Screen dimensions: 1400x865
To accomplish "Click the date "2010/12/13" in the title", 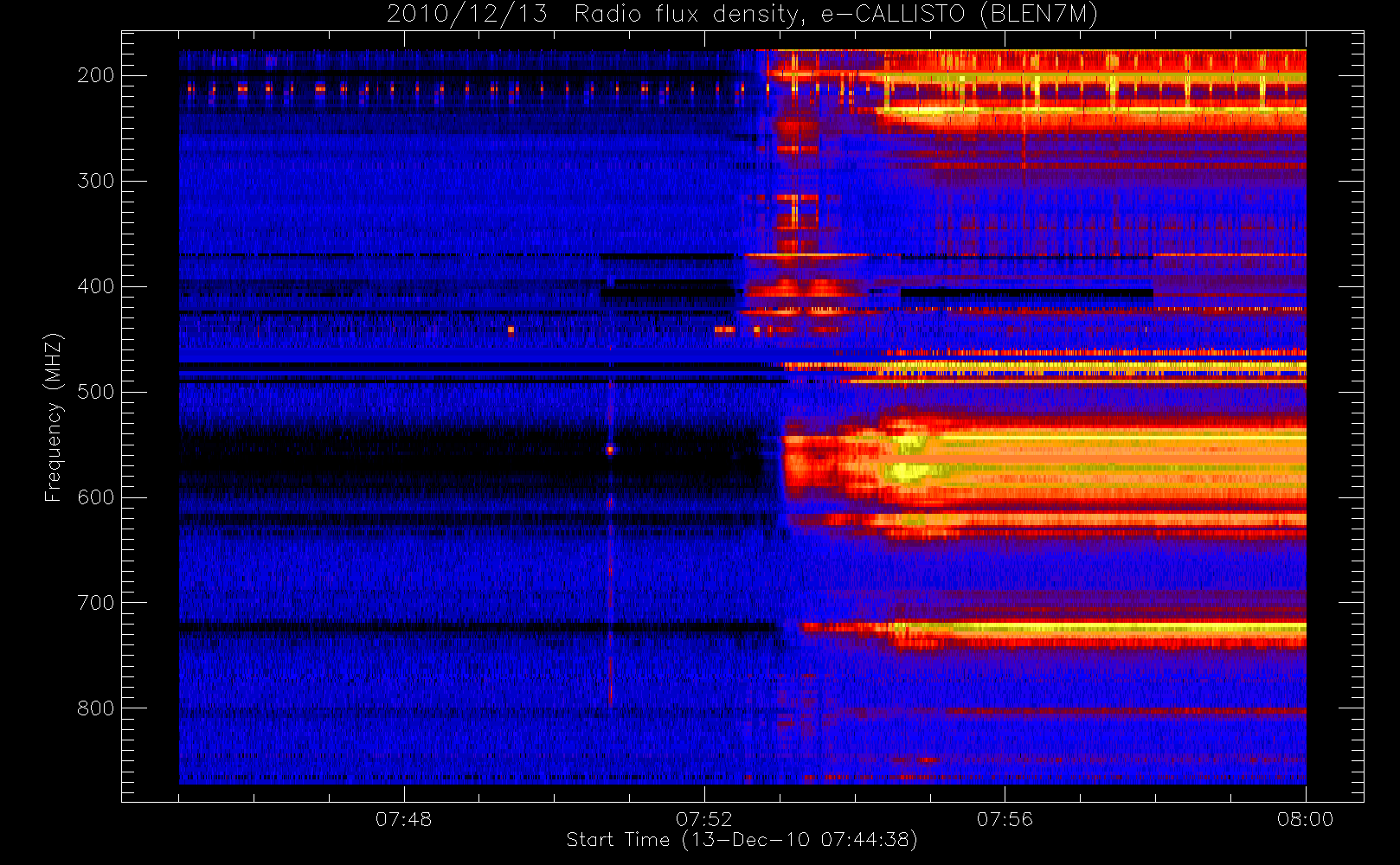I will click(467, 15).
